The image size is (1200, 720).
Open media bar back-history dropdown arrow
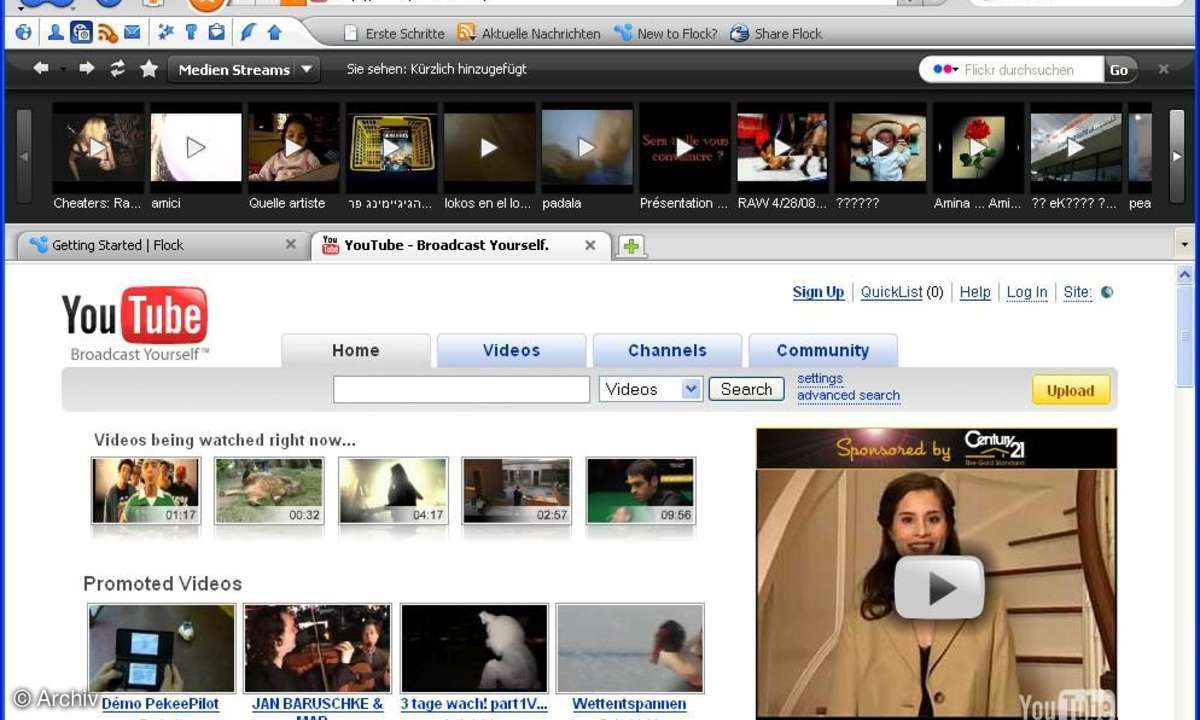pos(64,70)
